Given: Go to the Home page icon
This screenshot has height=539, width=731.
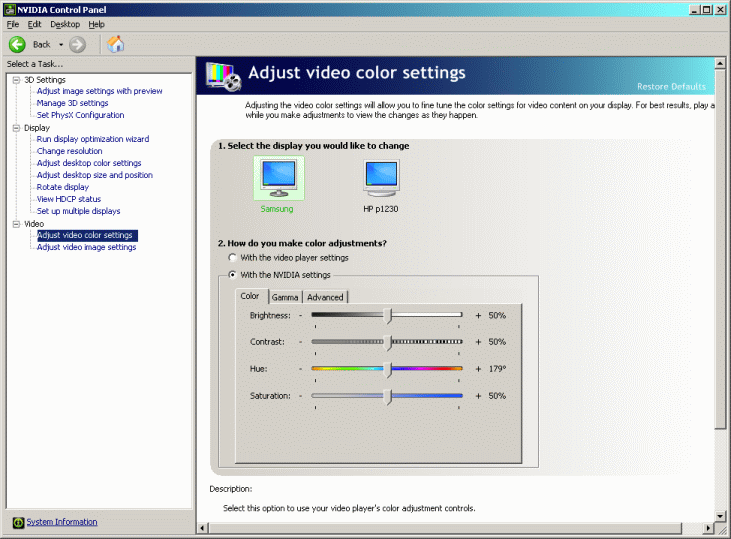Looking at the screenshot, I should [x=115, y=44].
